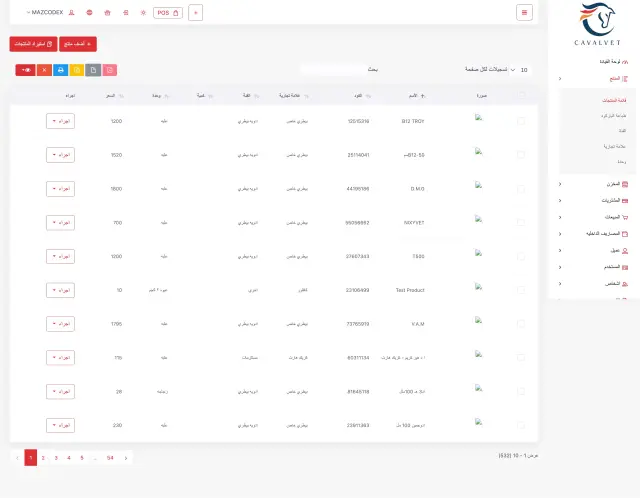640x498 pixels.
Task: Select Product list (قائمة المنتجات) submenu item
Action: pos(614,100)
